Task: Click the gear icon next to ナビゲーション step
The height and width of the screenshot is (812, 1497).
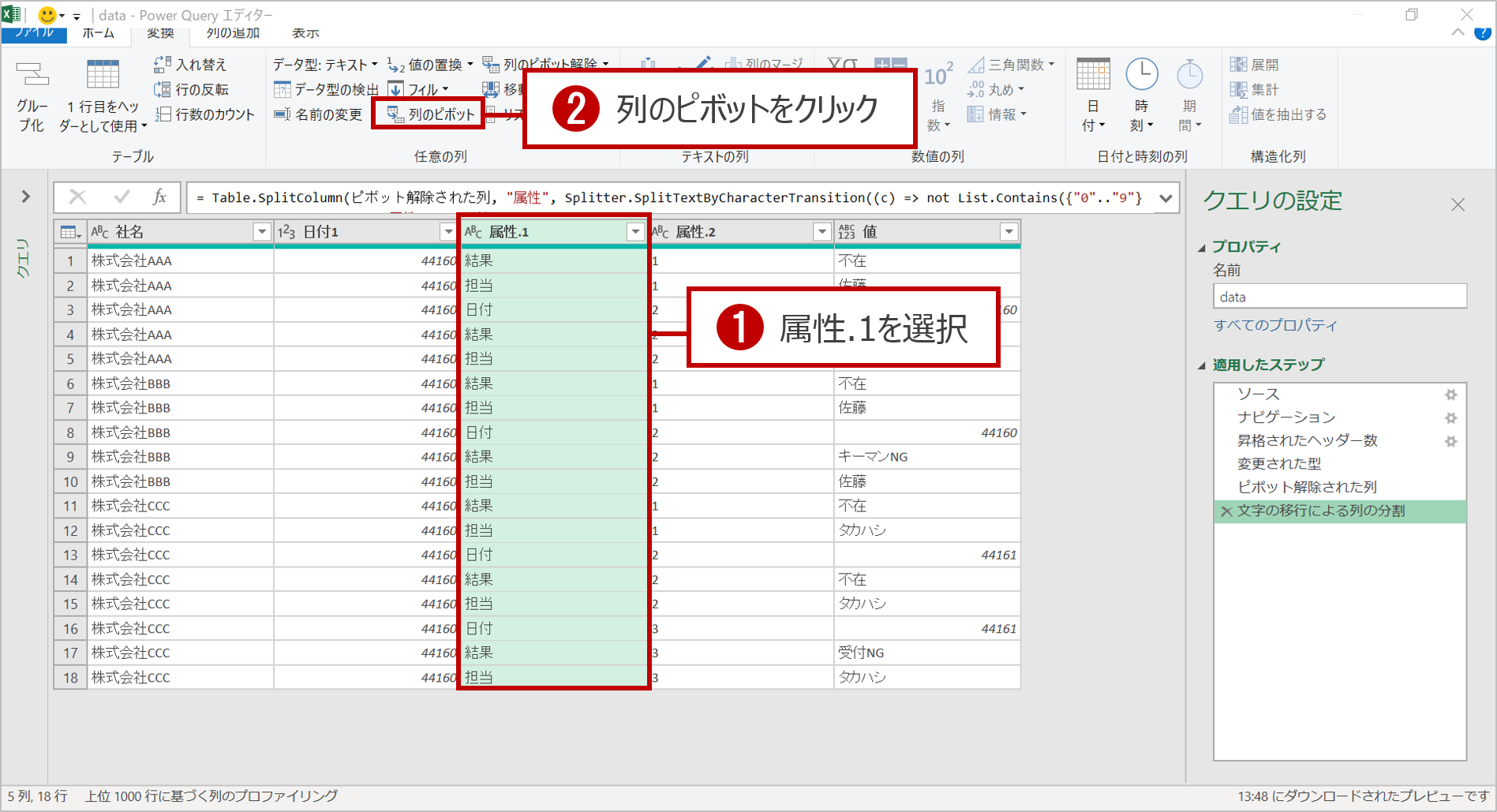Action: 1452,417
